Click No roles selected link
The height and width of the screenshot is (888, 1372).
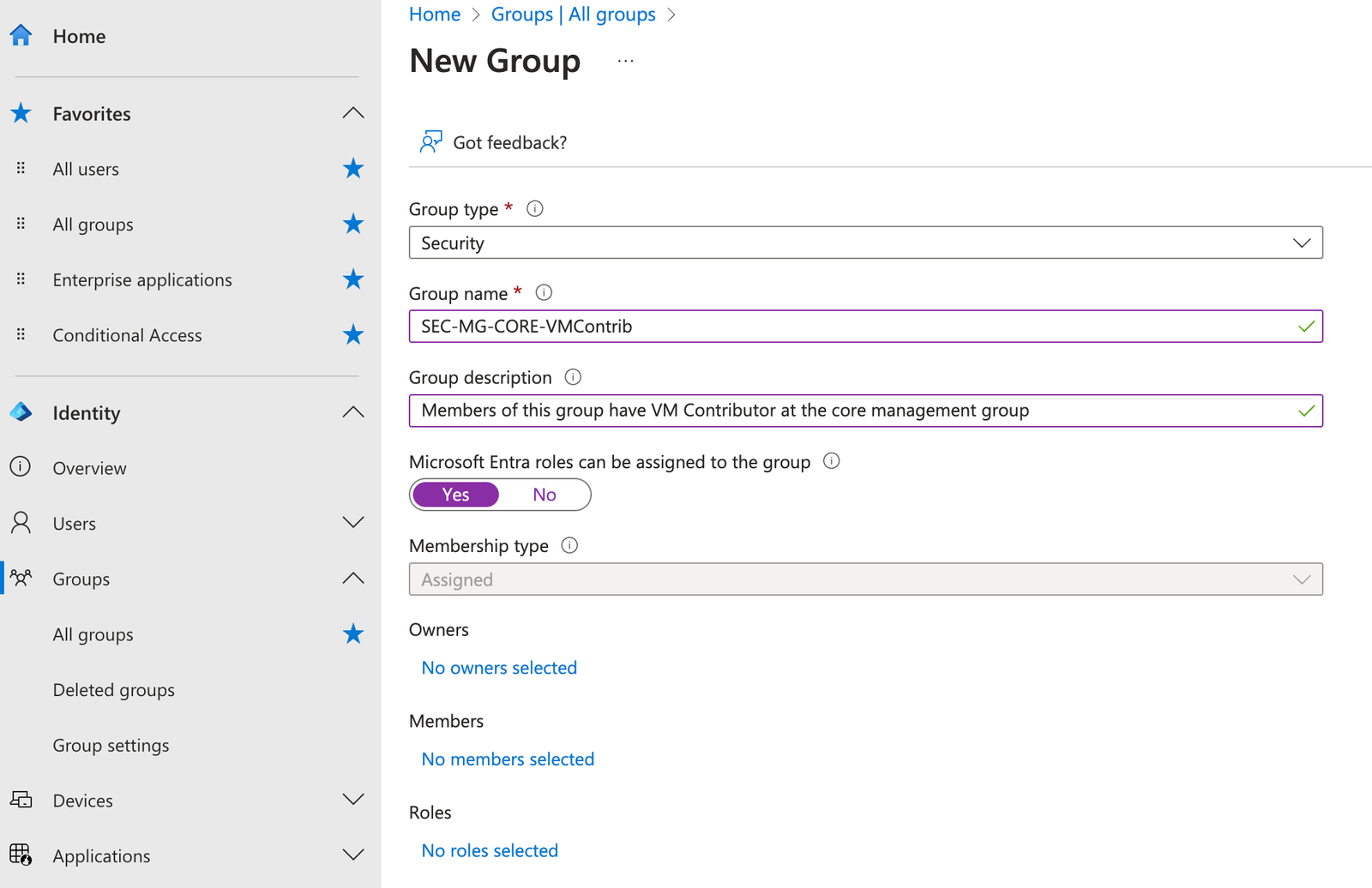pyautogui.click(x=490, y=850)
